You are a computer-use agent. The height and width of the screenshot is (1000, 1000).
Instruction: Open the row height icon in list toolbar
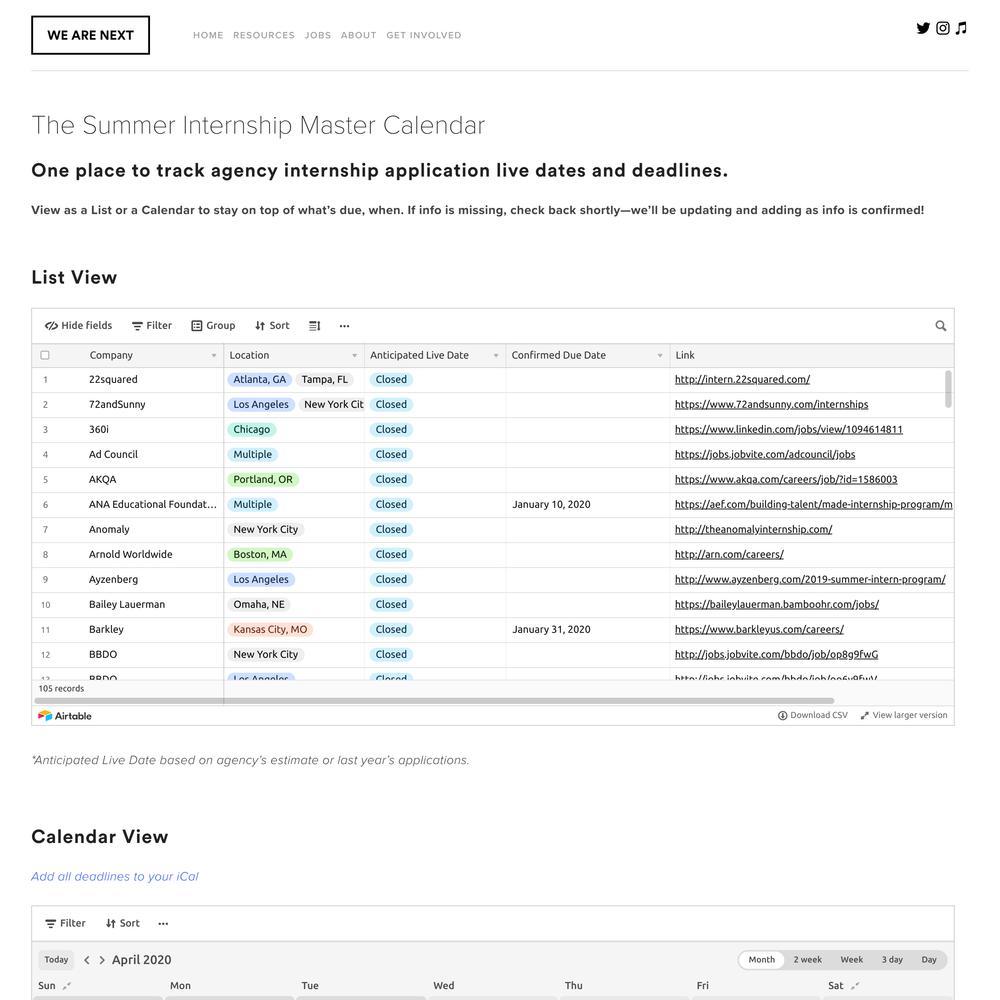(314, 326)
